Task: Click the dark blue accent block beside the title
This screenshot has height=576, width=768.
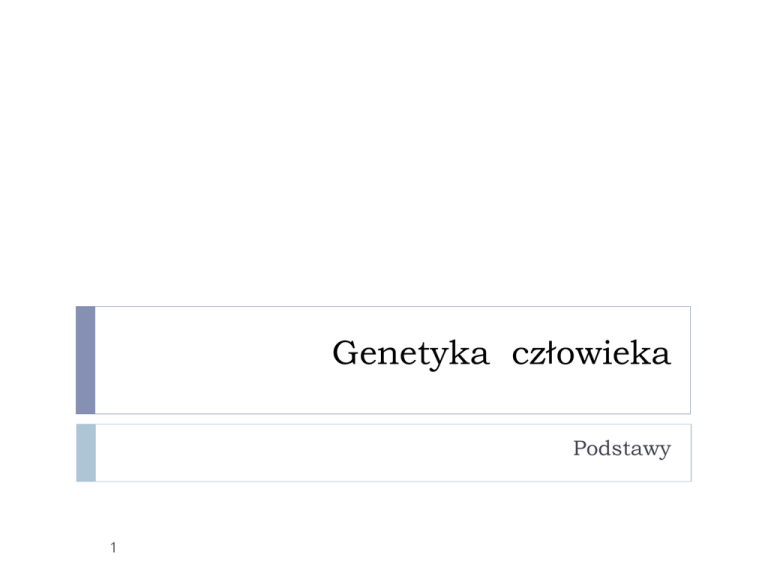Action: point(85,360)
